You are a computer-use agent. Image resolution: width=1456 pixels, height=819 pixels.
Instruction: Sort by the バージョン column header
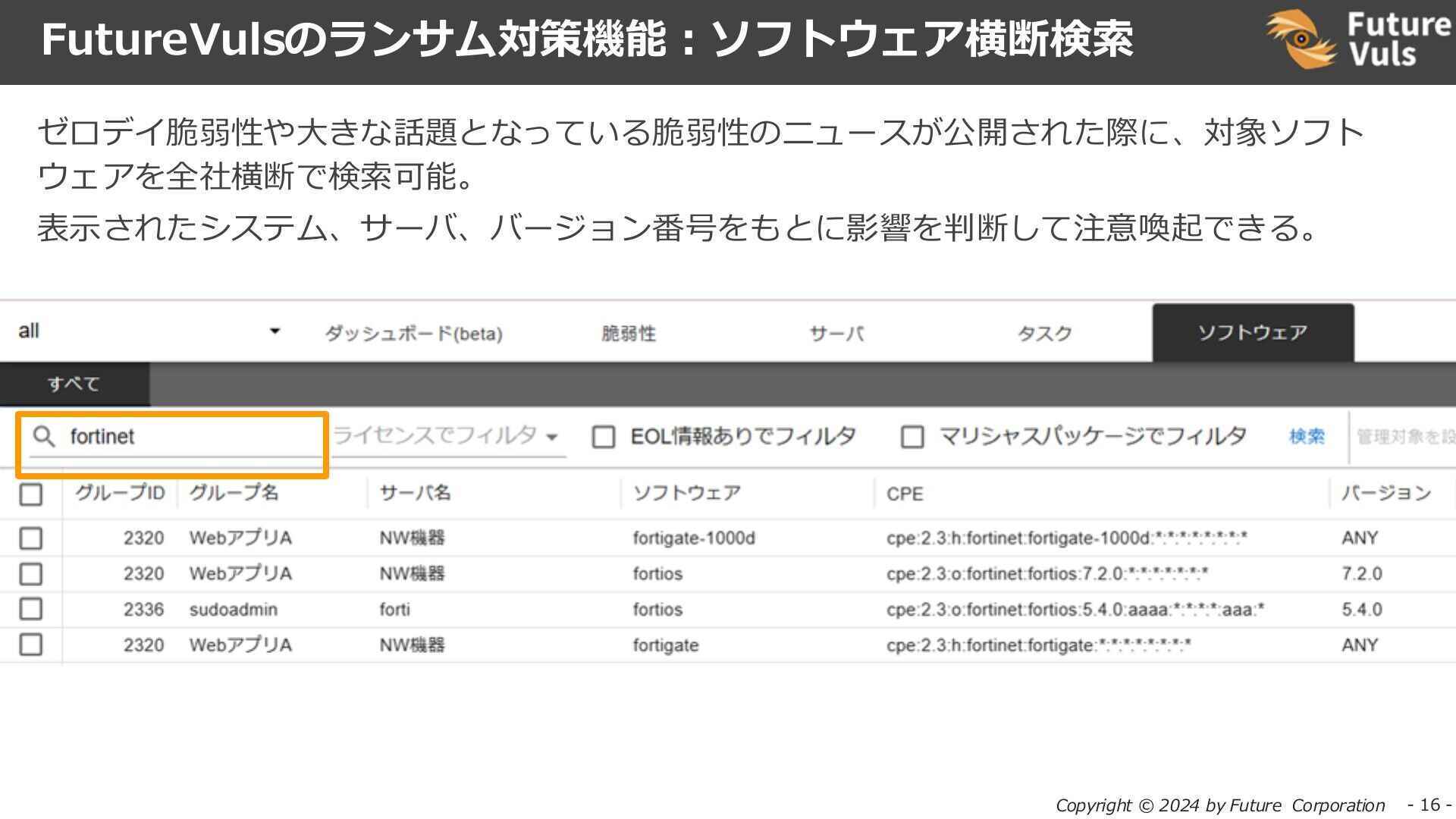pos(1385,493)
